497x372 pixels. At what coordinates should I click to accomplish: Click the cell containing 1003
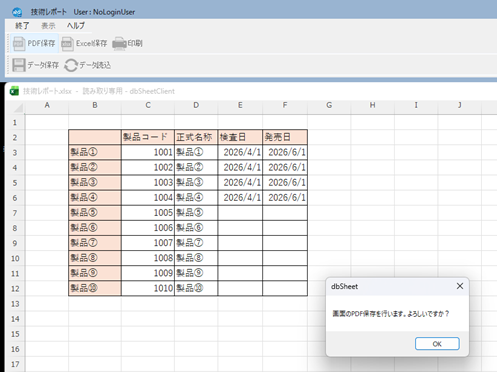click(x=148, y=182)
